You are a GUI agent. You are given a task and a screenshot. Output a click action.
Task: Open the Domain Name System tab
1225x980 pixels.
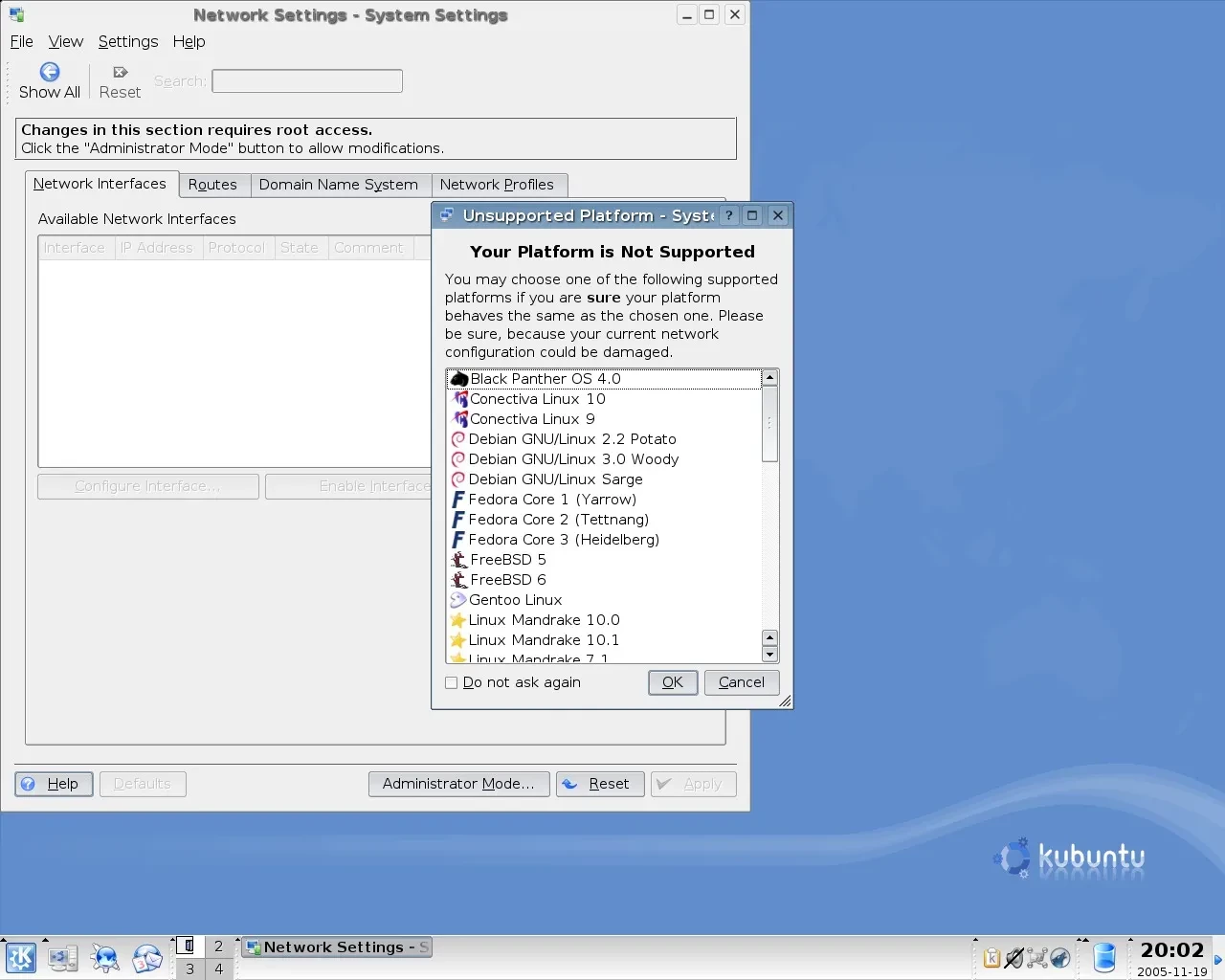click(338, 185)
